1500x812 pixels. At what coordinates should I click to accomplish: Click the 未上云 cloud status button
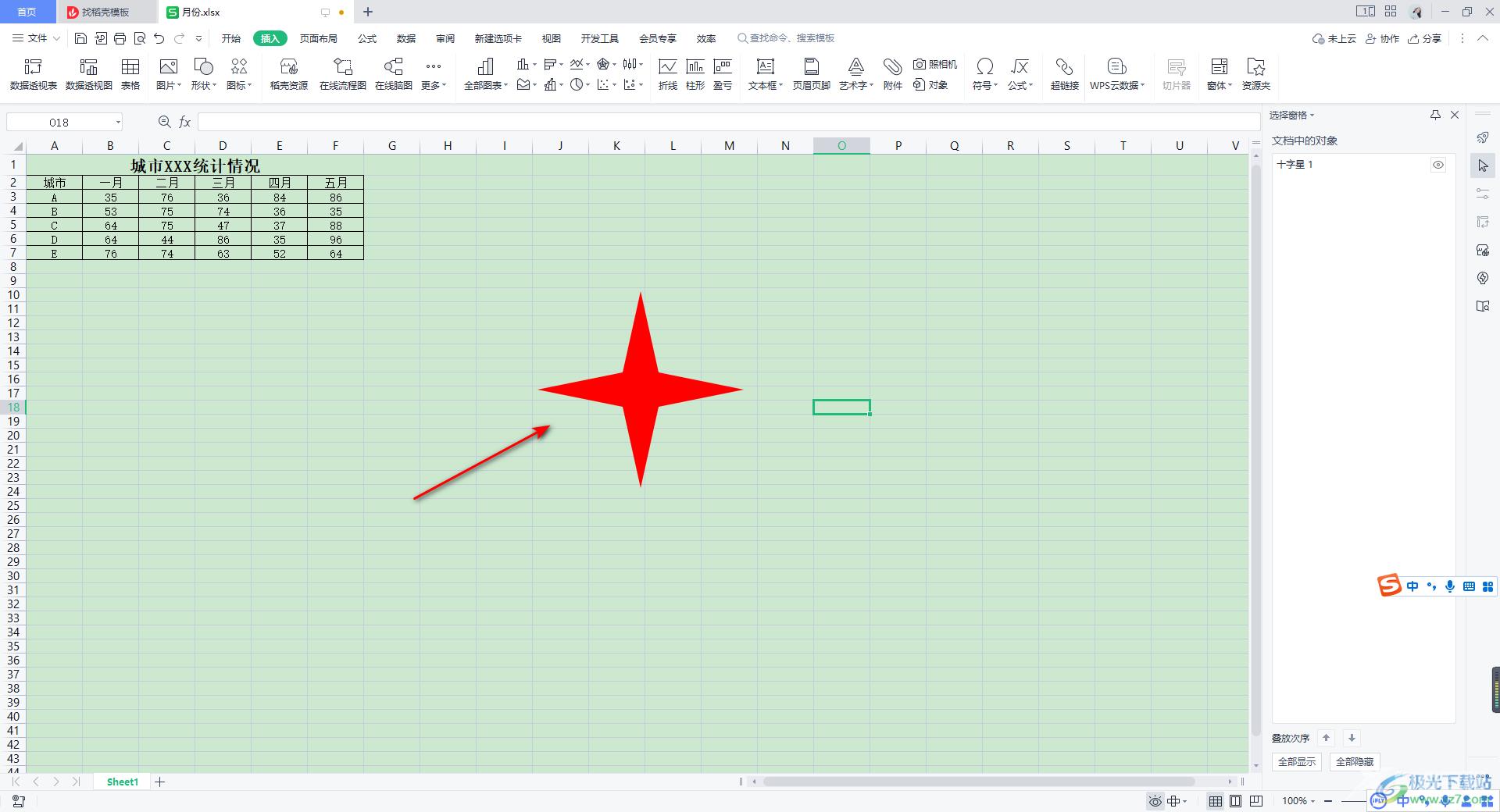point(1334,38)
